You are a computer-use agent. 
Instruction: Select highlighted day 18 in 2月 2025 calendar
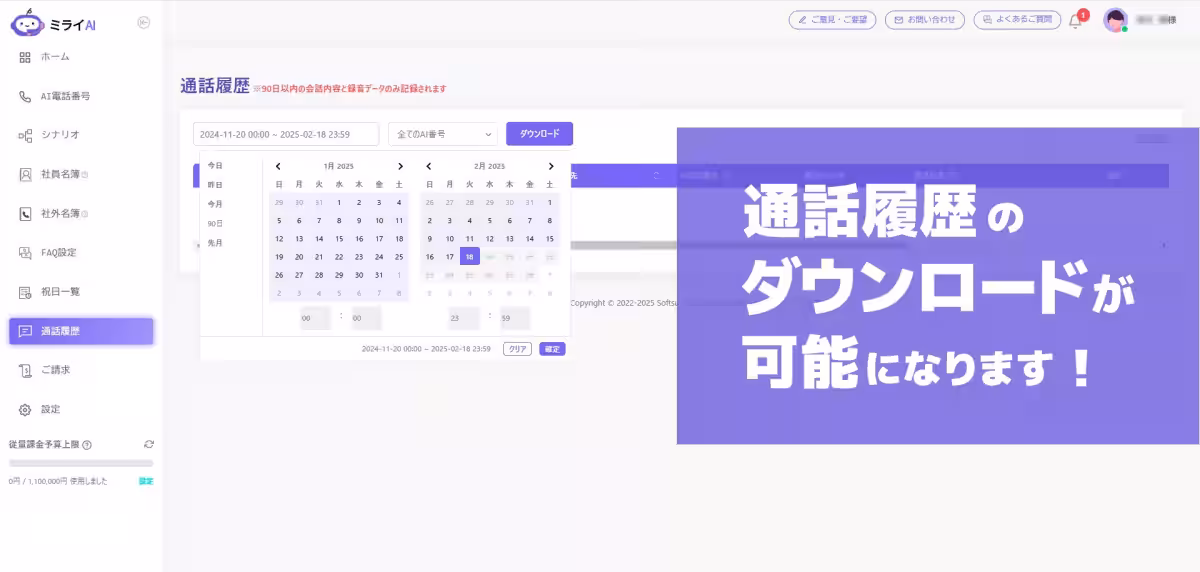(x=470, y=257)
